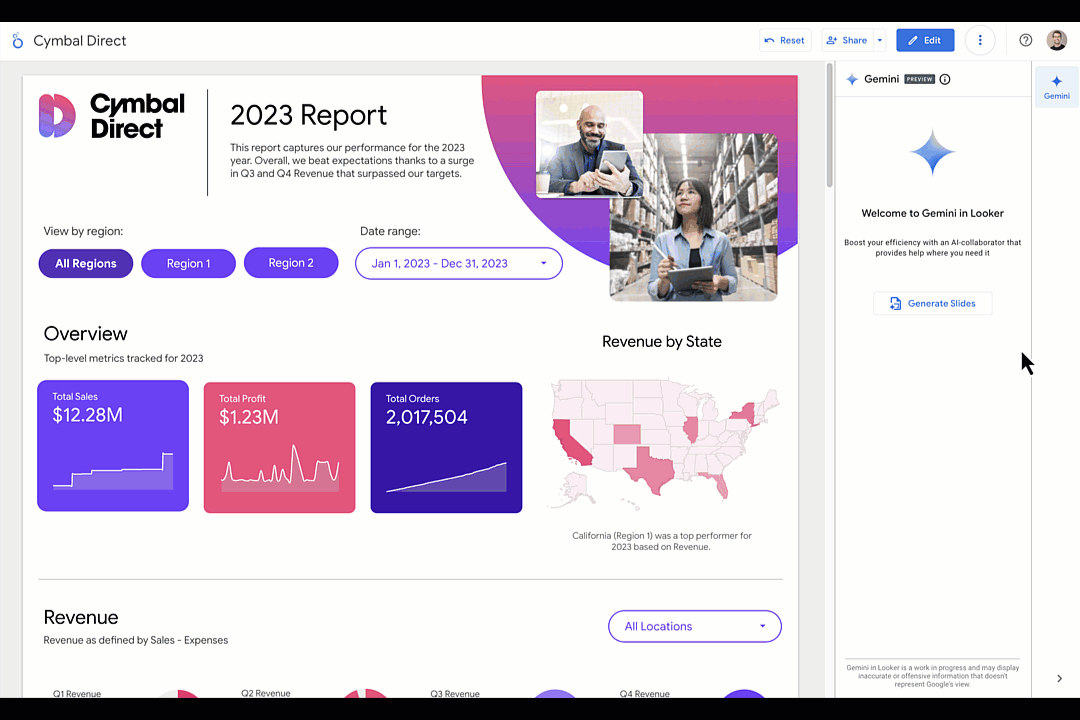
Task: Click the "Revenue" section heading
Action: (81, 617)
